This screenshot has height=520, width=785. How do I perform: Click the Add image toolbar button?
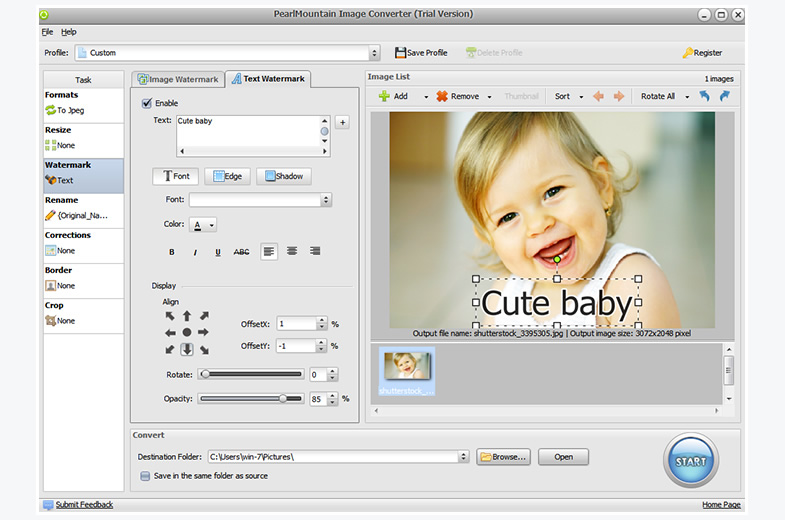393,97
